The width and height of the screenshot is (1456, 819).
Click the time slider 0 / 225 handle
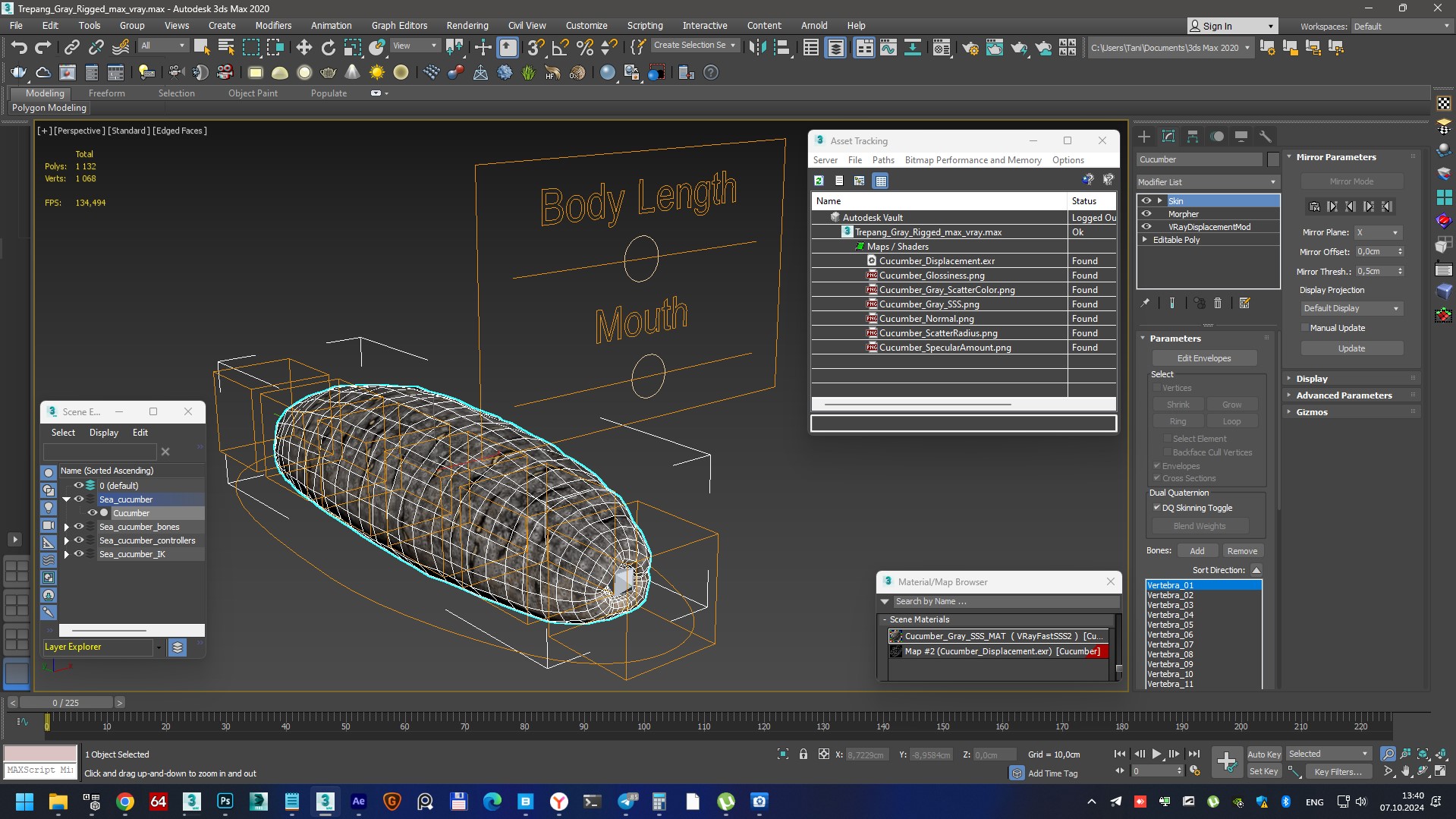coord(66,703)
